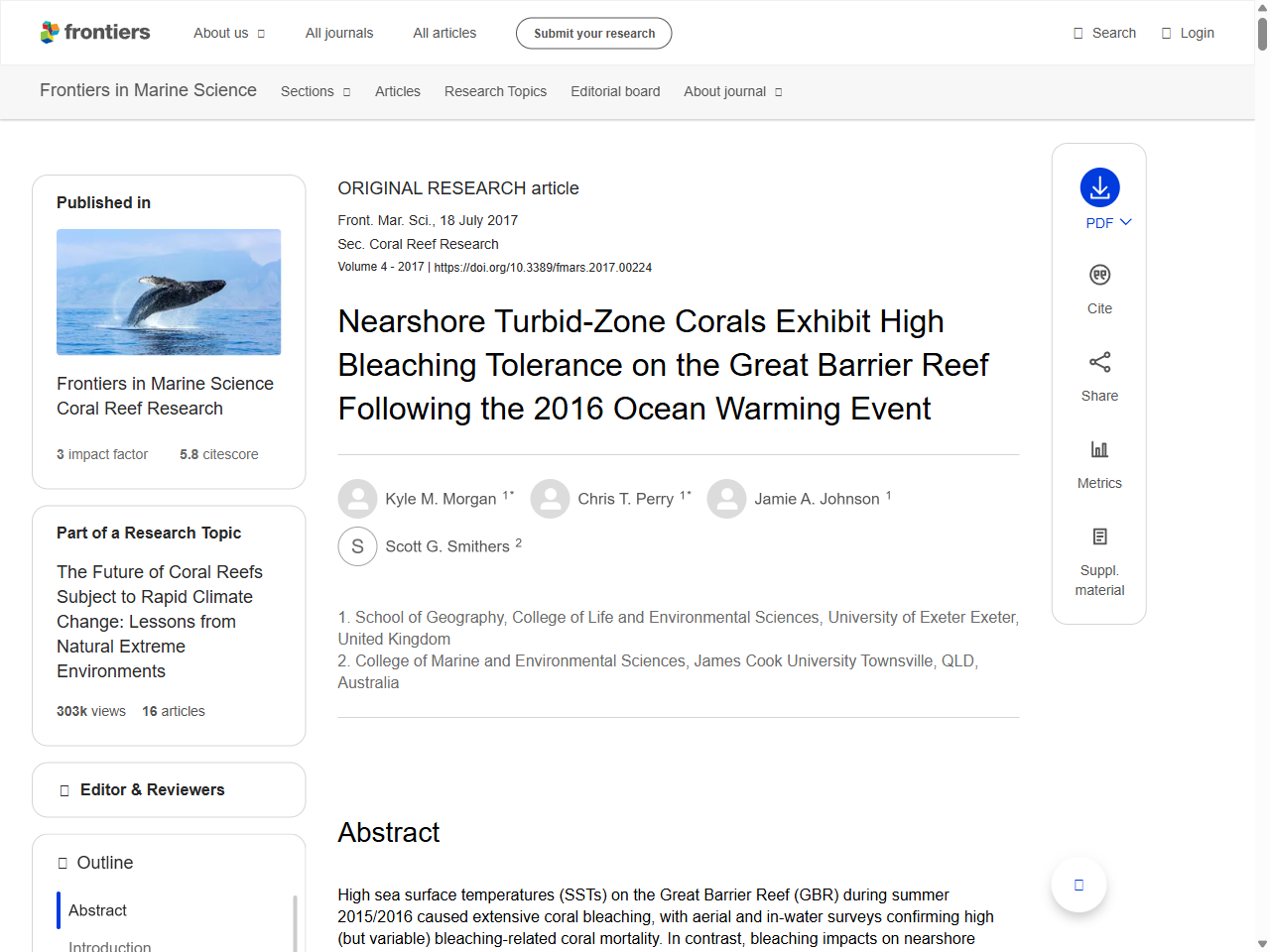Click Scott G. Smithers' avatar
Image resolution: width=1270 pixels, height=952 pixels.
357,545
